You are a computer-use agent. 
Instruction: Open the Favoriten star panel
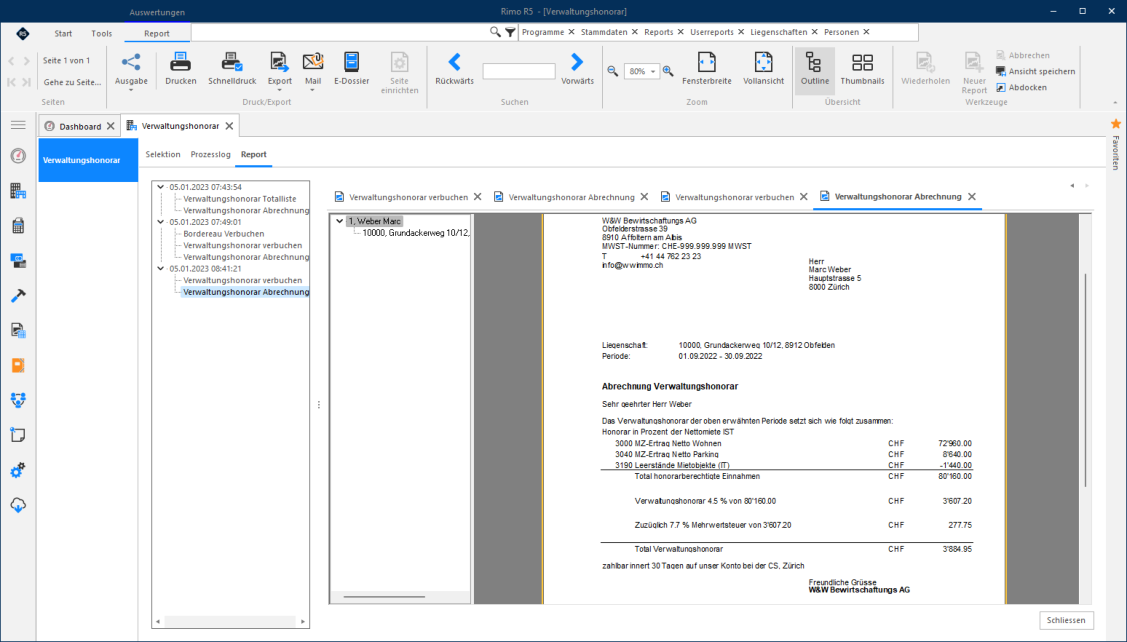(x=1116, y=124)
